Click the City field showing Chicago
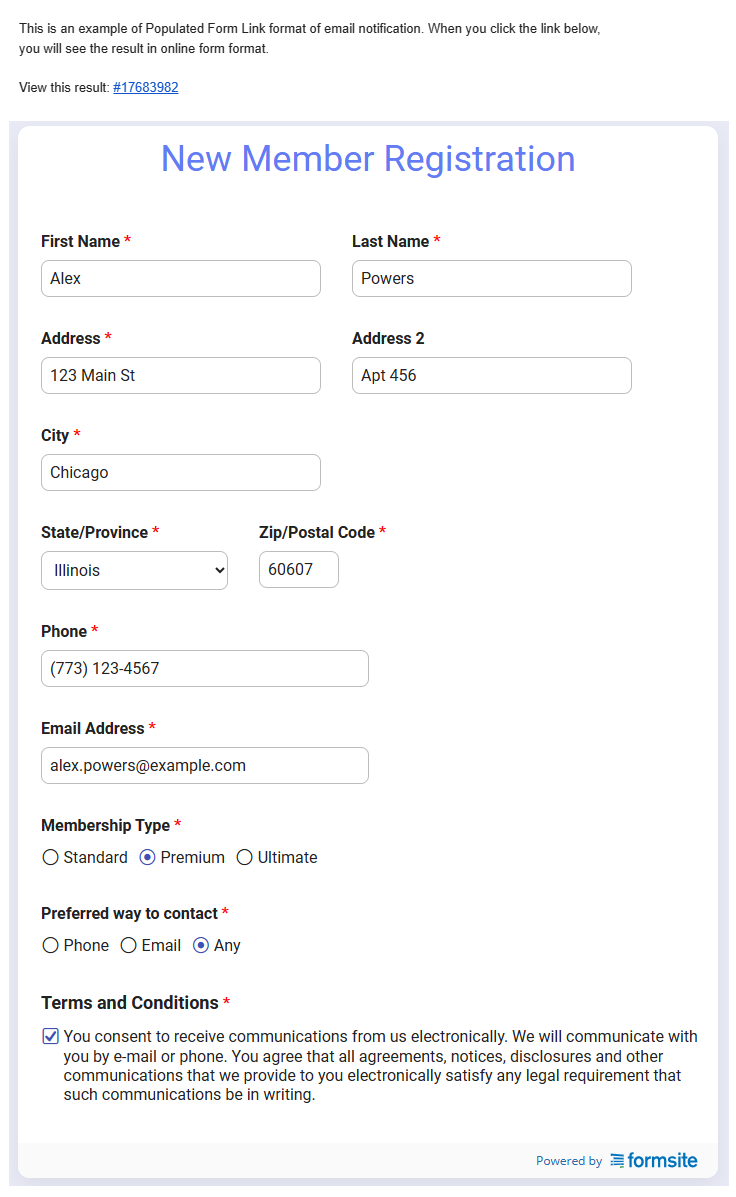The image size is (736, 1197). click(x=181, y=473)
